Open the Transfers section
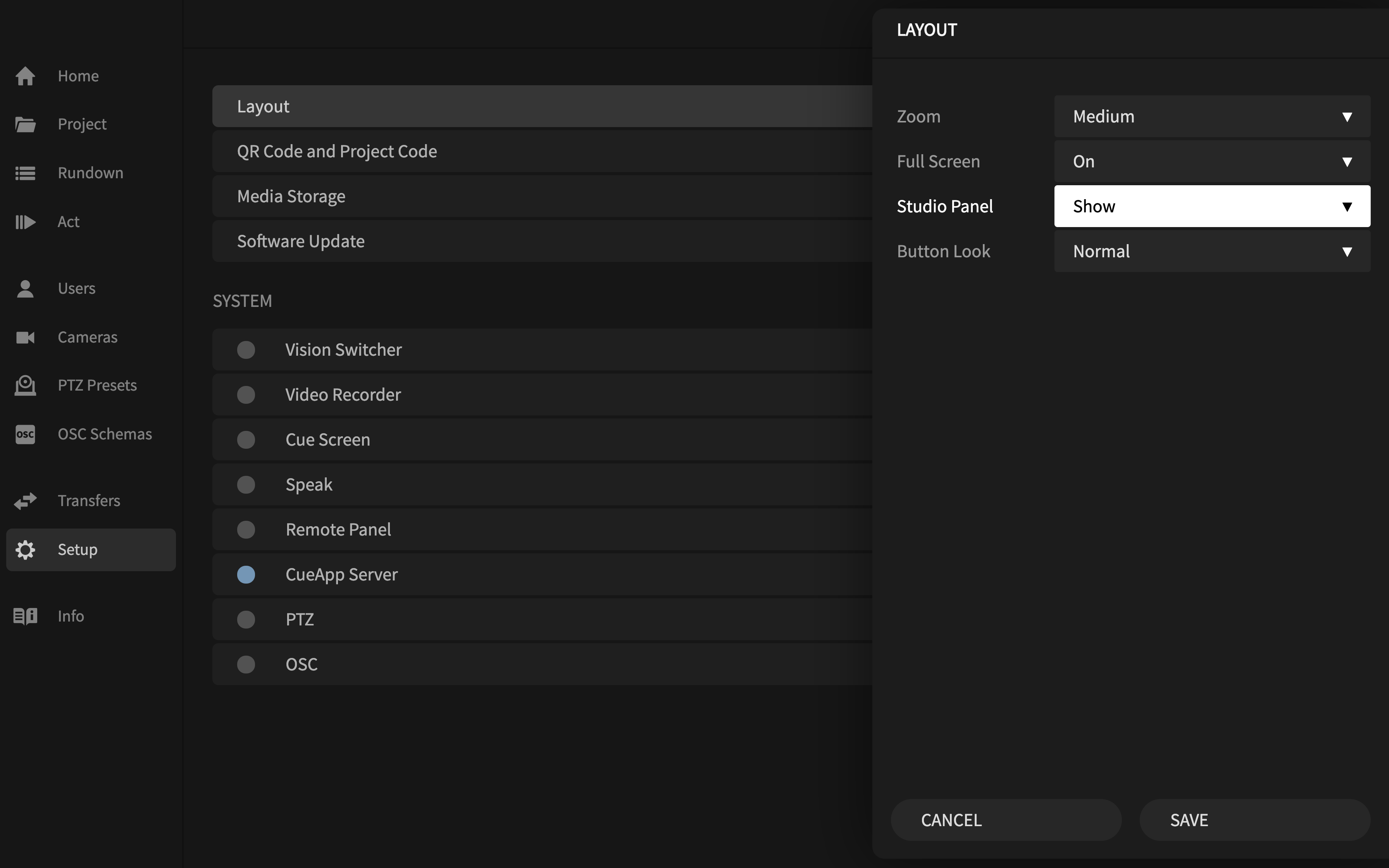1389x868 pixels. click(x=89, y=500)
